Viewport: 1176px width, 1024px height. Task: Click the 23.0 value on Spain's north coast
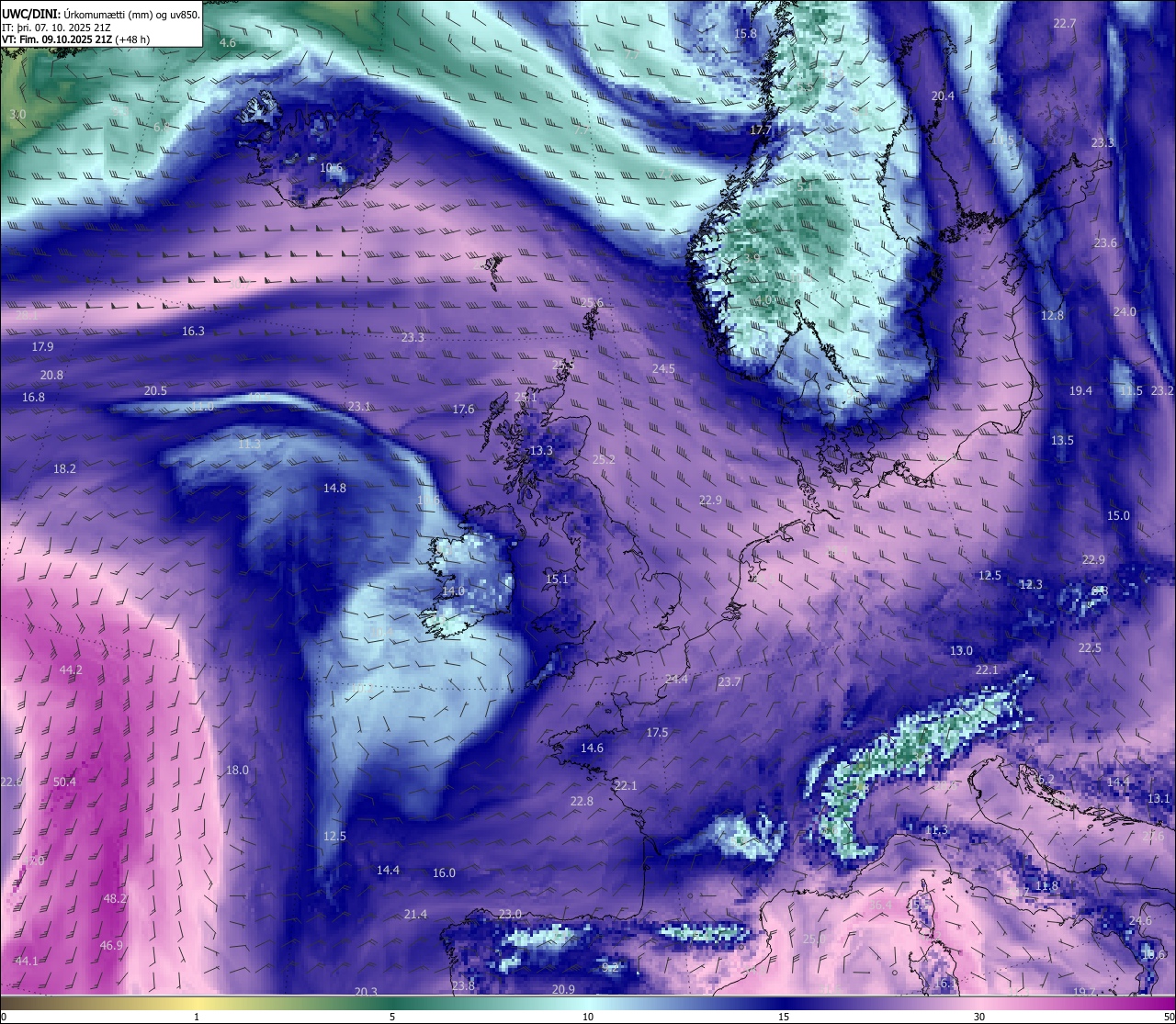coord(510,915)
